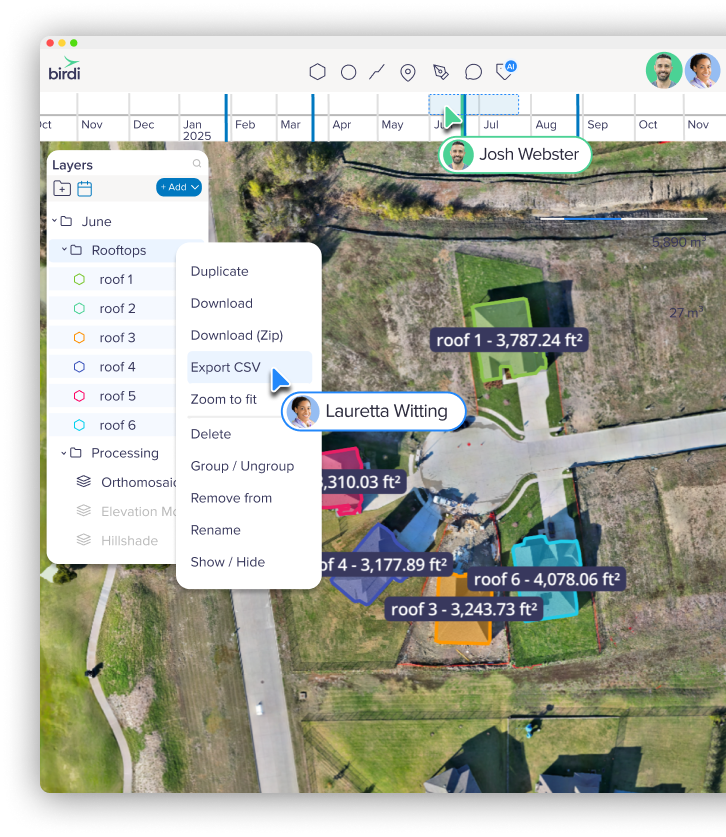Click the 5,890 m³ volume label
The image size is (726, 837).
click(x=678, y=242)
